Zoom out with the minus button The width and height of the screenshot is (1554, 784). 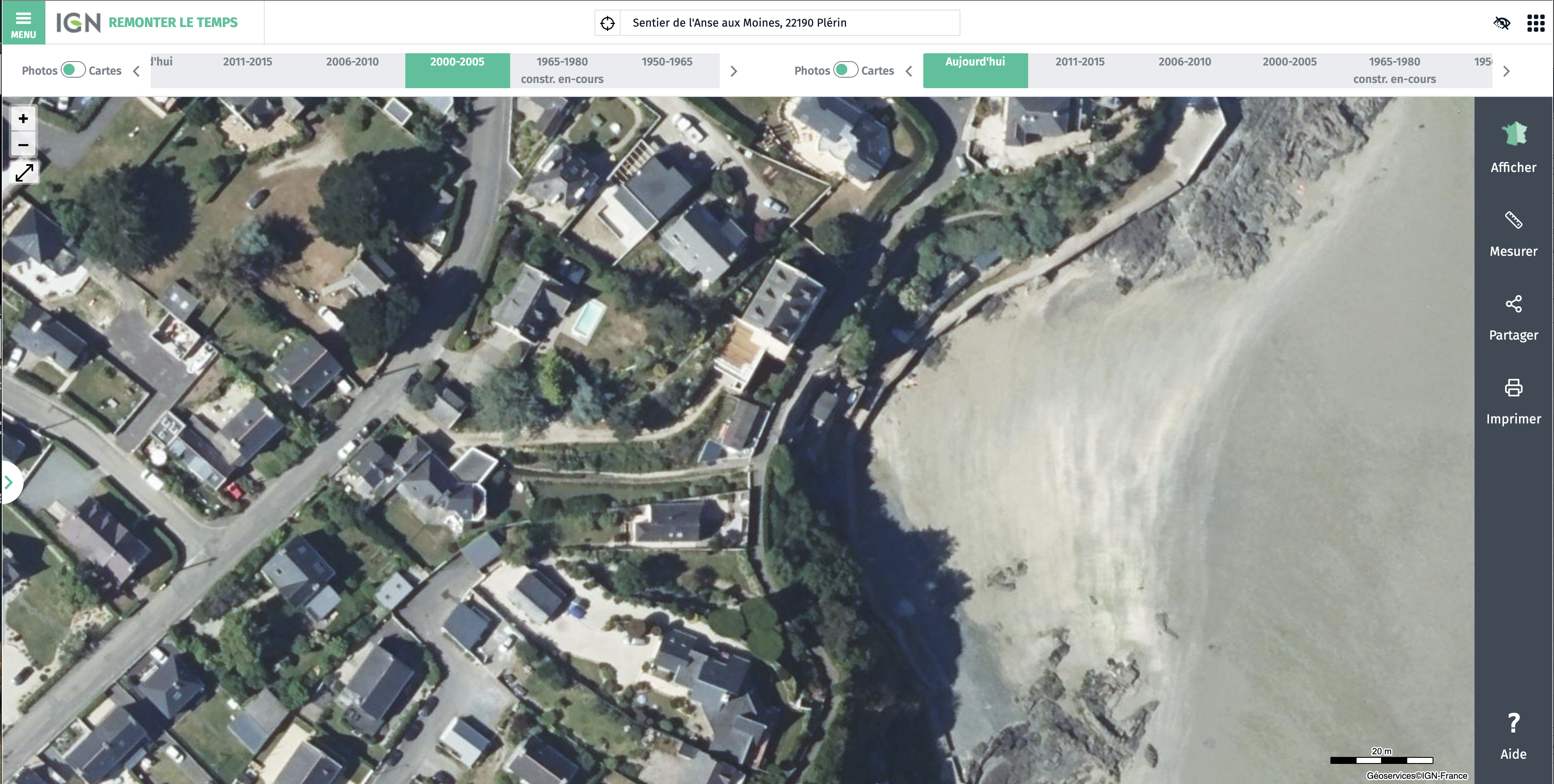[24, 145]
